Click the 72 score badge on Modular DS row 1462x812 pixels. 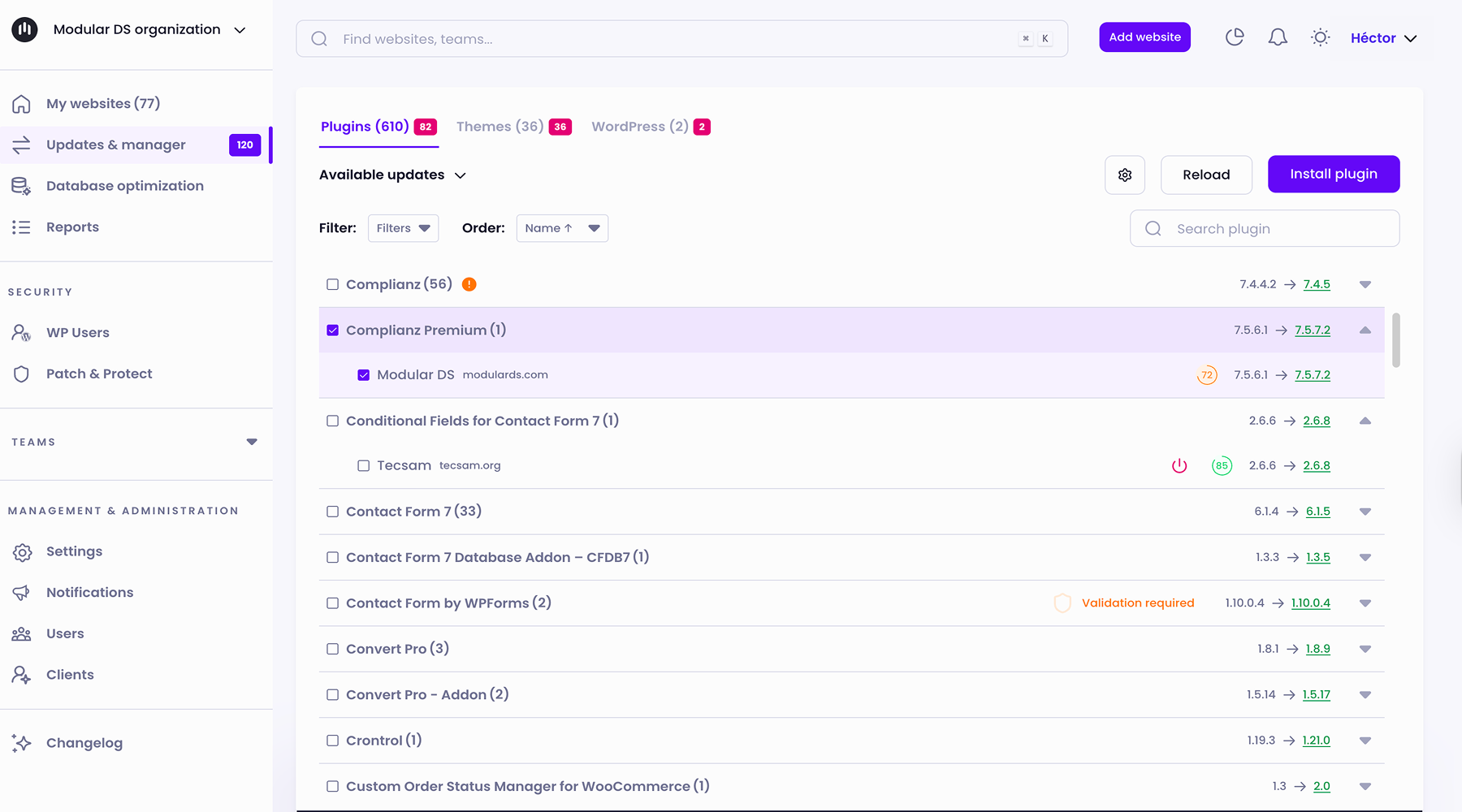pos(1207,375)
